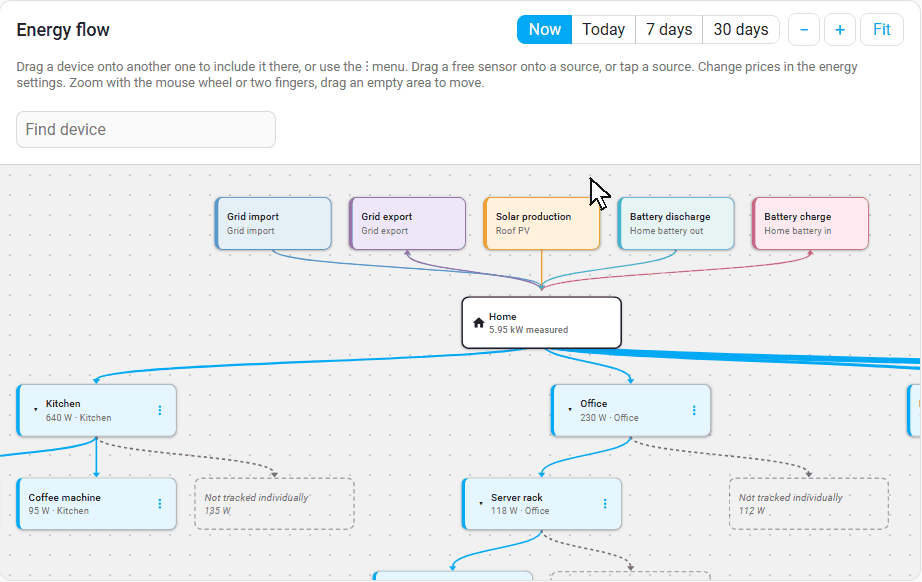Click the Home house icon
The width and height of the screenshot is (922, 582).
click(479, 323)
